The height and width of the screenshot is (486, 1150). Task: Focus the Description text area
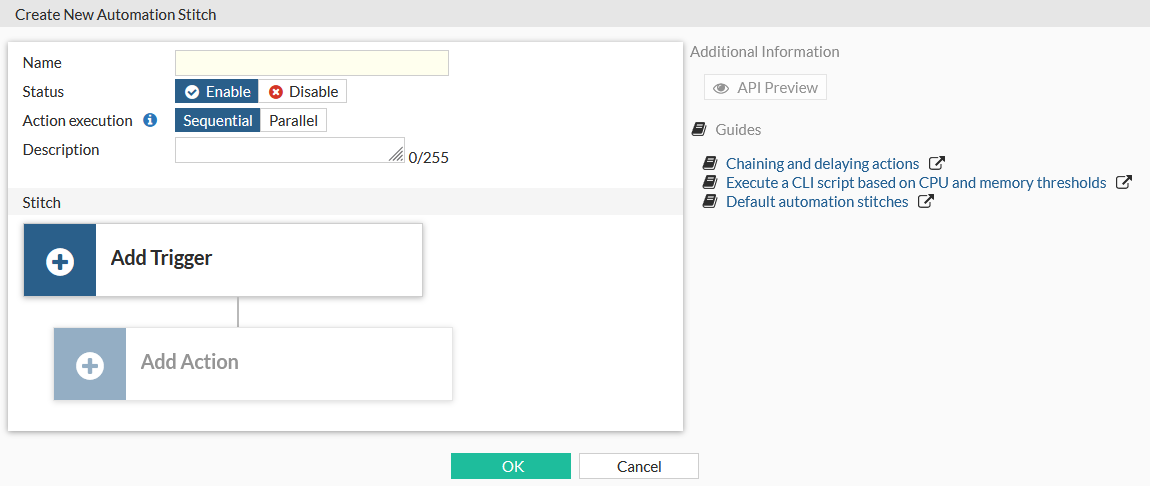[x=288, y=150]
